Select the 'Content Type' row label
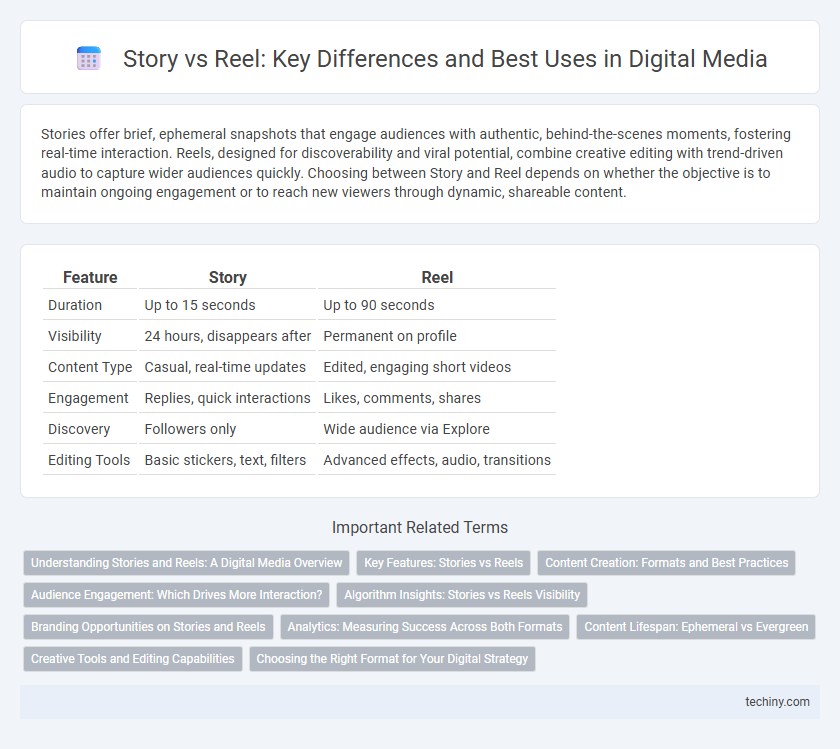This screenshot has height=749, width=840. click(x=90, y=367)
